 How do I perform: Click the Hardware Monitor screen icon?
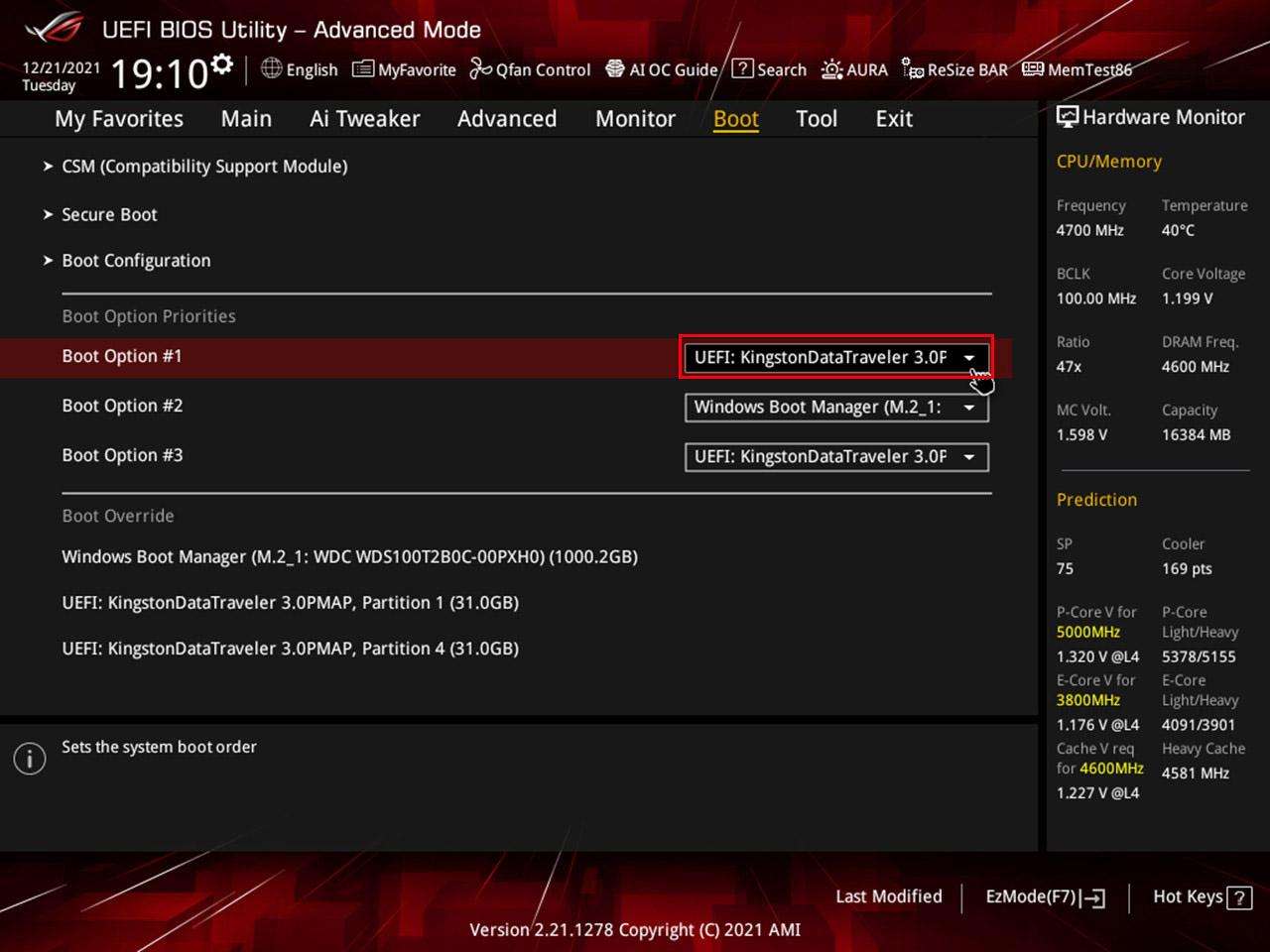pos(1068,117)
